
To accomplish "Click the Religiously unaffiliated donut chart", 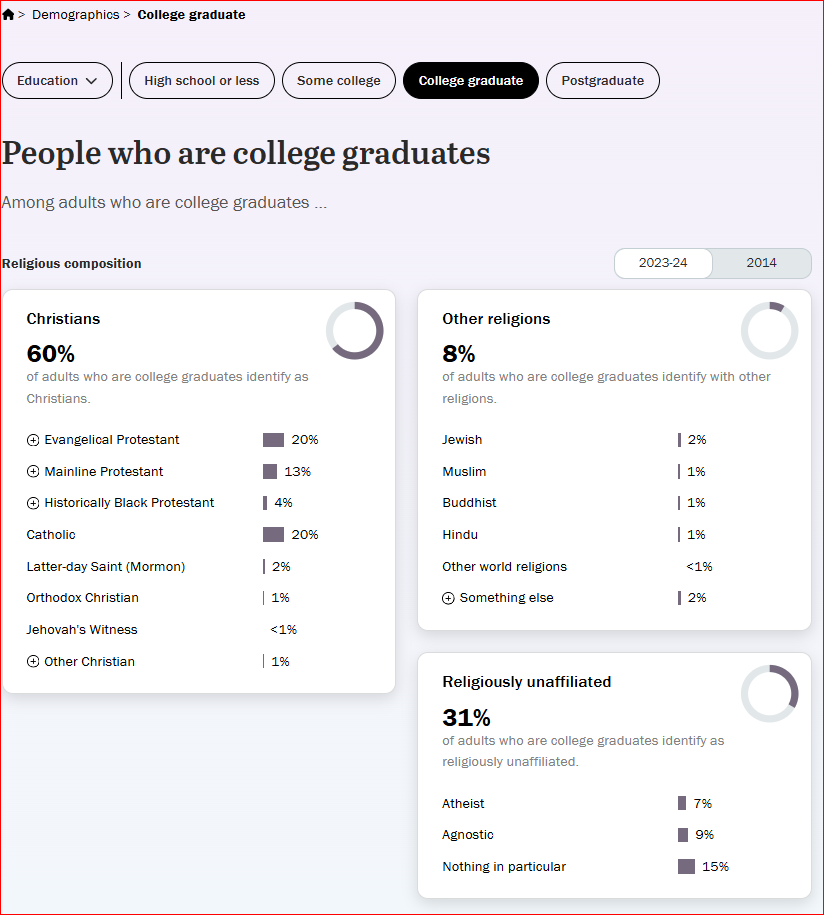I will [x=770, y=693].
